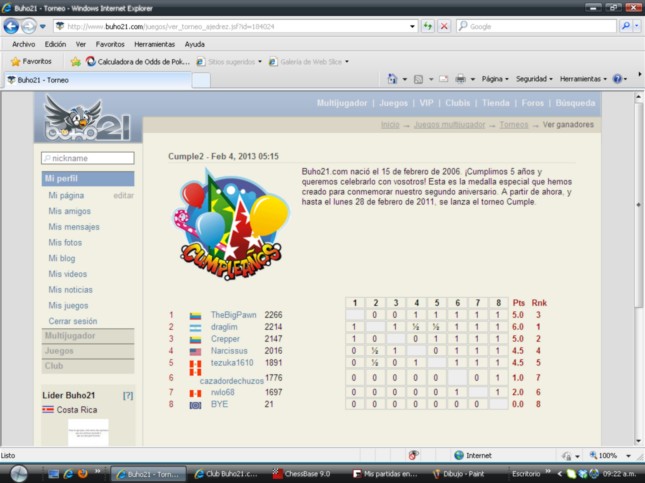Click Firefox icon in quick launch
This screenshot has height=483, width=645.
[x=82, y=474]
